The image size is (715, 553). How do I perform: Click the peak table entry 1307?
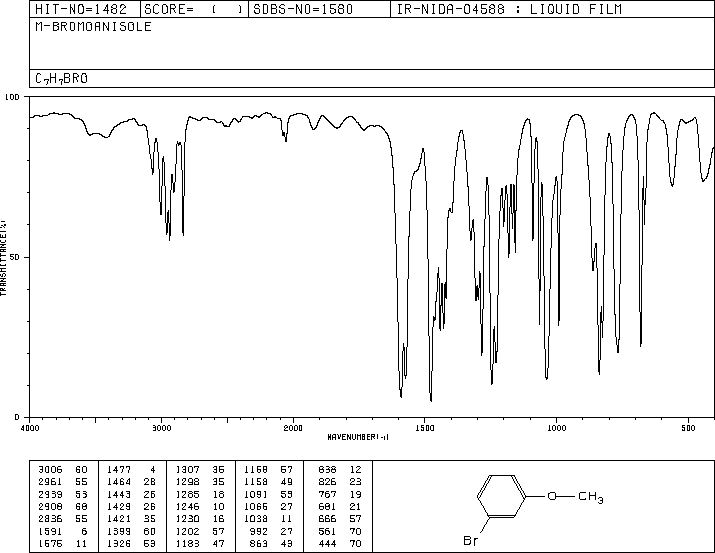click(187, 470)
